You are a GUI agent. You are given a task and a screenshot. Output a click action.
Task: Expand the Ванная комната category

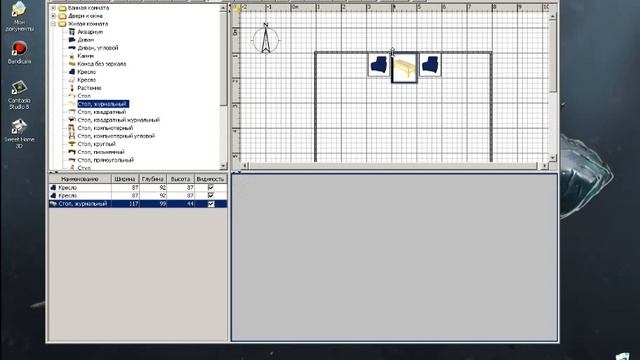coord(53,8)
